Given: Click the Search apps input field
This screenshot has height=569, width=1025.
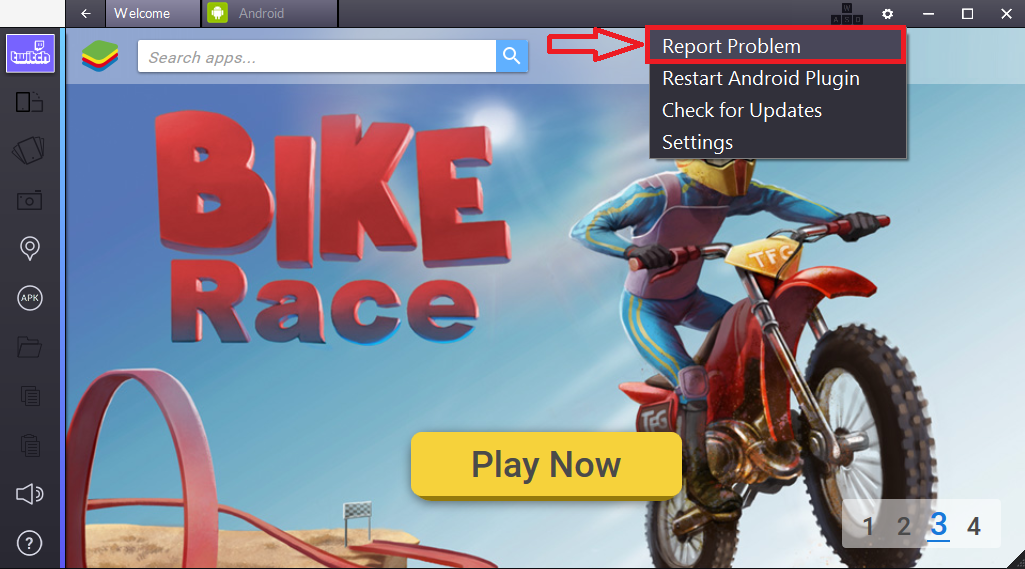Looking at the screenshot, I should (x=317, y=57).
